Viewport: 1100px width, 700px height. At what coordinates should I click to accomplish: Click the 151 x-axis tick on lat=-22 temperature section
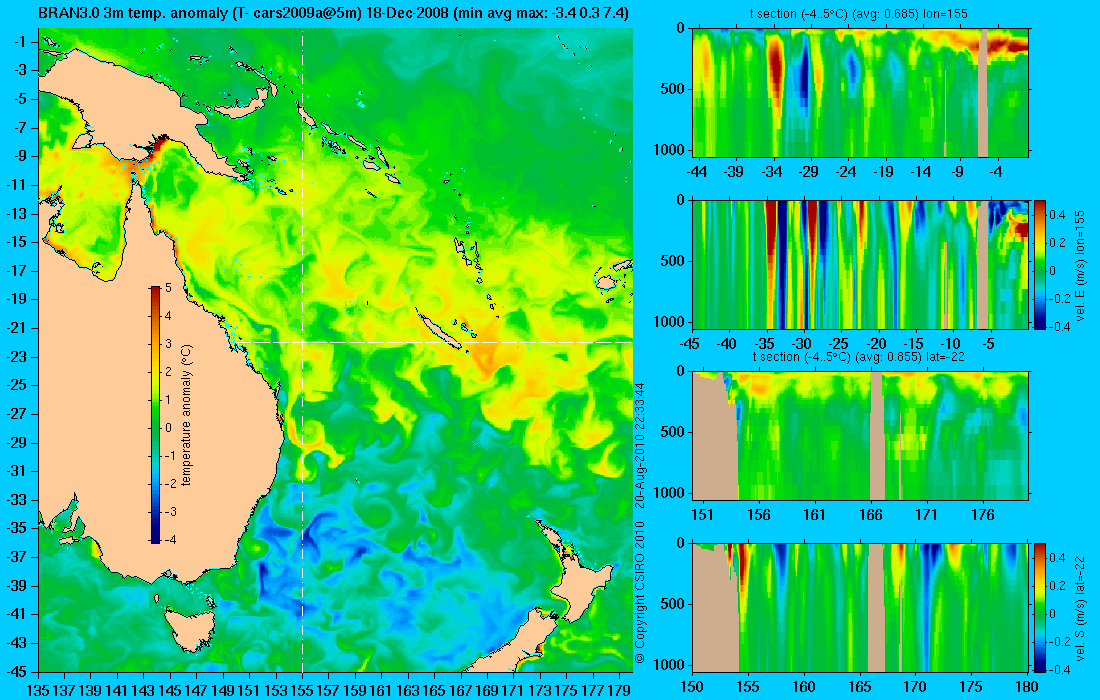(702, 515)
